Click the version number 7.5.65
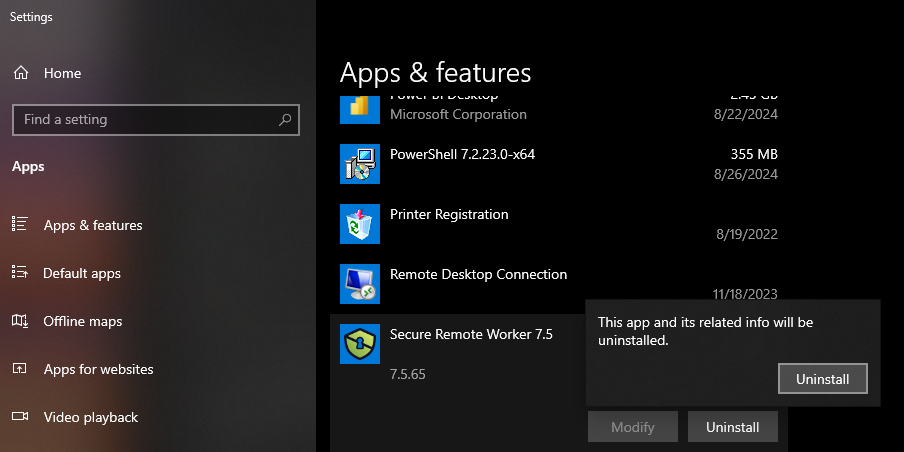Screen dimensions: 904x452 408,374
